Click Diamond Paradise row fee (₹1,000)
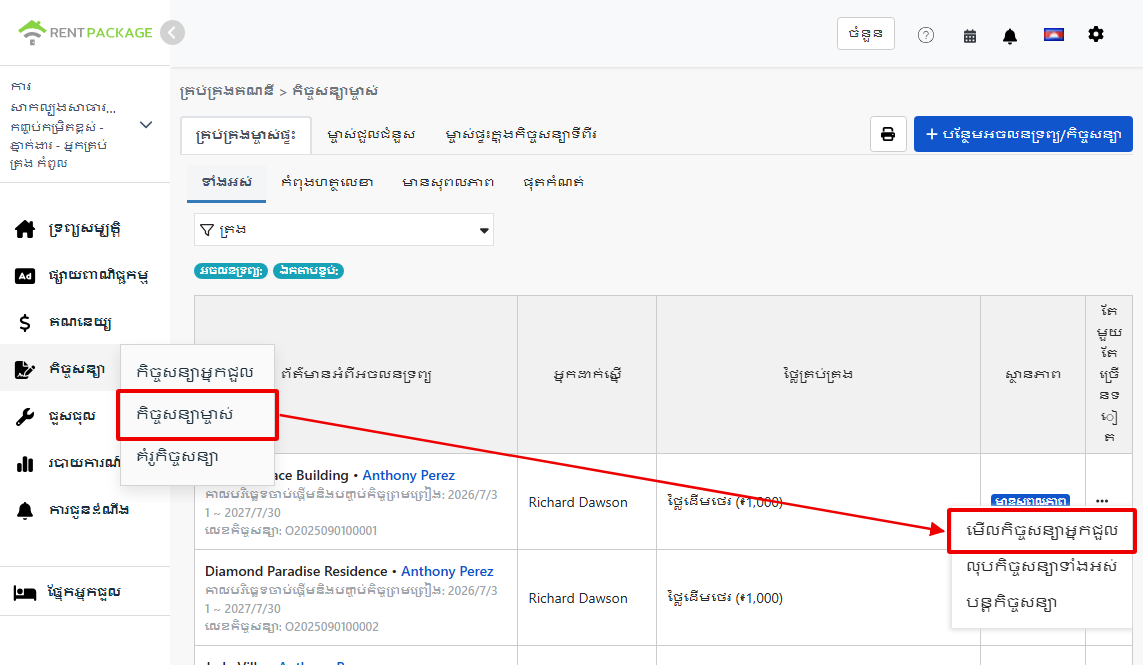 point(725,599)
